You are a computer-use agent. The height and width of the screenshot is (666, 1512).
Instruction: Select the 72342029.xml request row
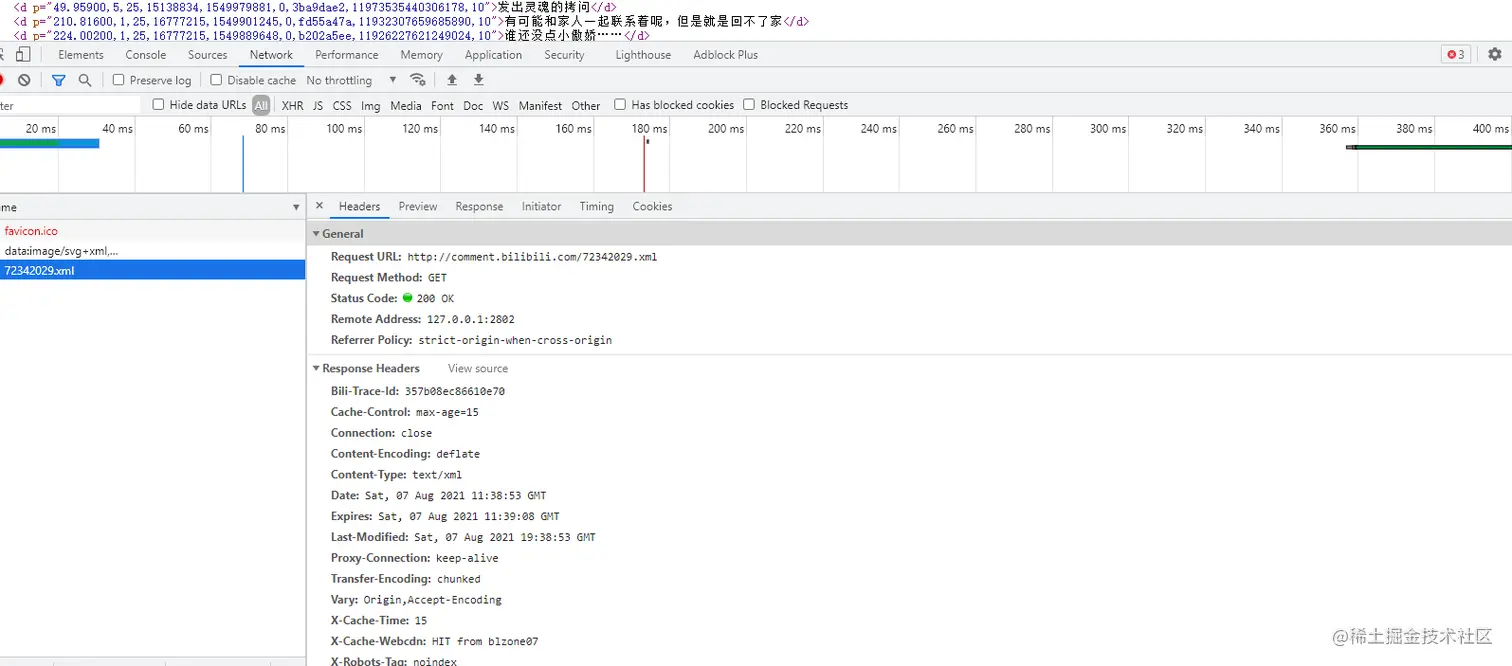(x=152, y=270)
